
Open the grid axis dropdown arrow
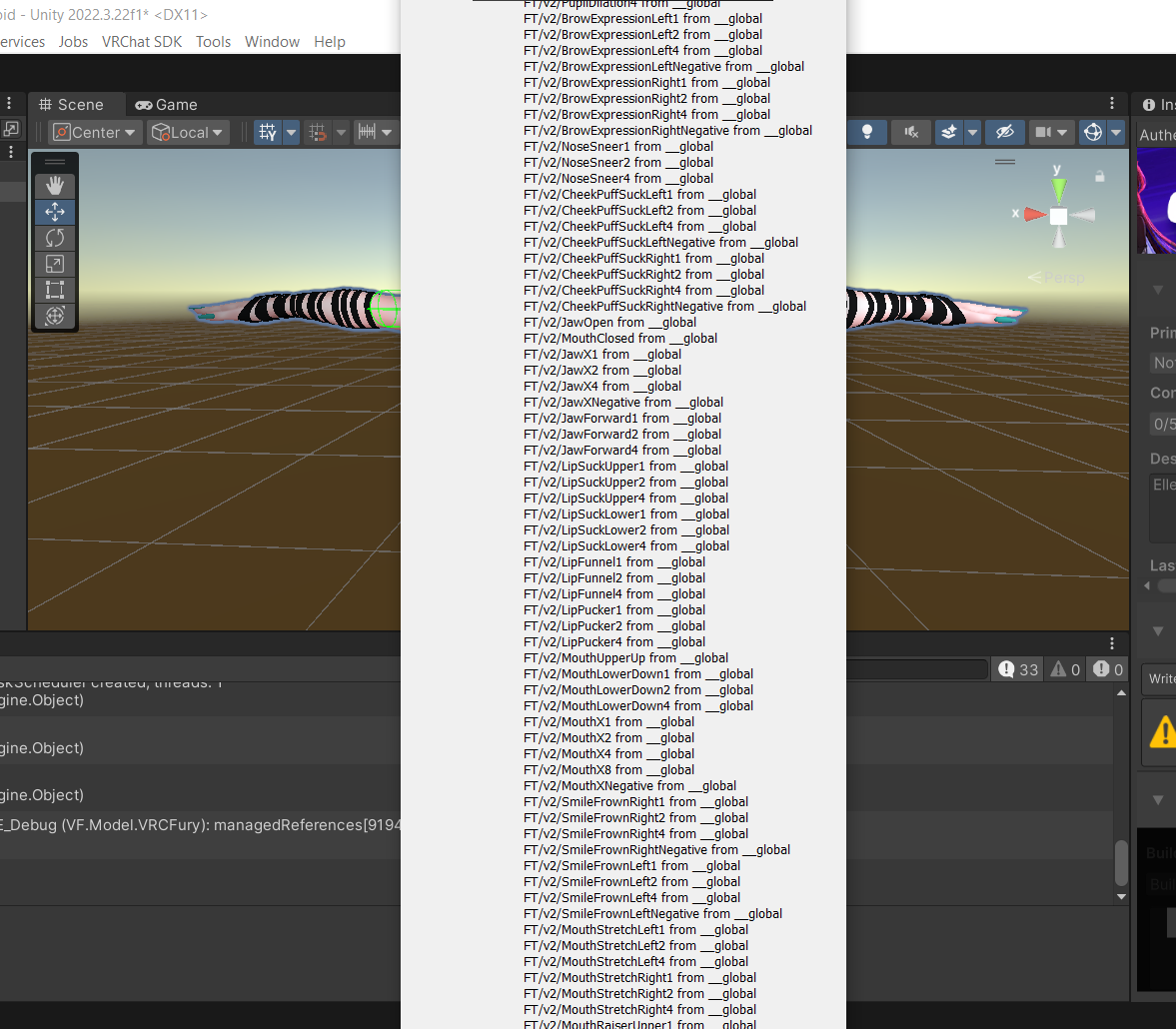click(x=291, y=133)
